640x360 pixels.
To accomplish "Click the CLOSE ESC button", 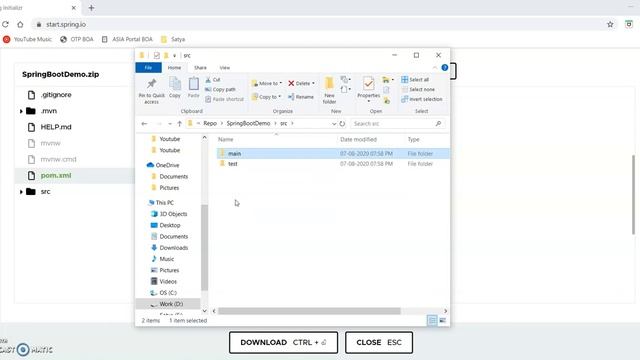I will tap(379, 342).
